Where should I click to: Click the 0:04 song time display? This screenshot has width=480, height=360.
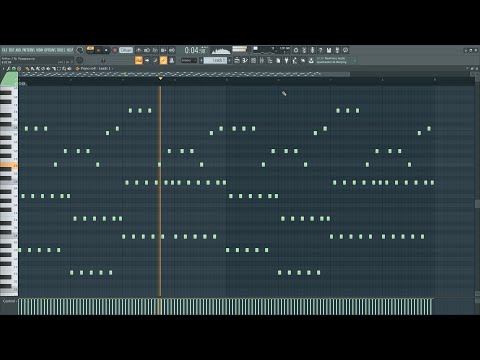pyautogui.click(x=195, y=50)
